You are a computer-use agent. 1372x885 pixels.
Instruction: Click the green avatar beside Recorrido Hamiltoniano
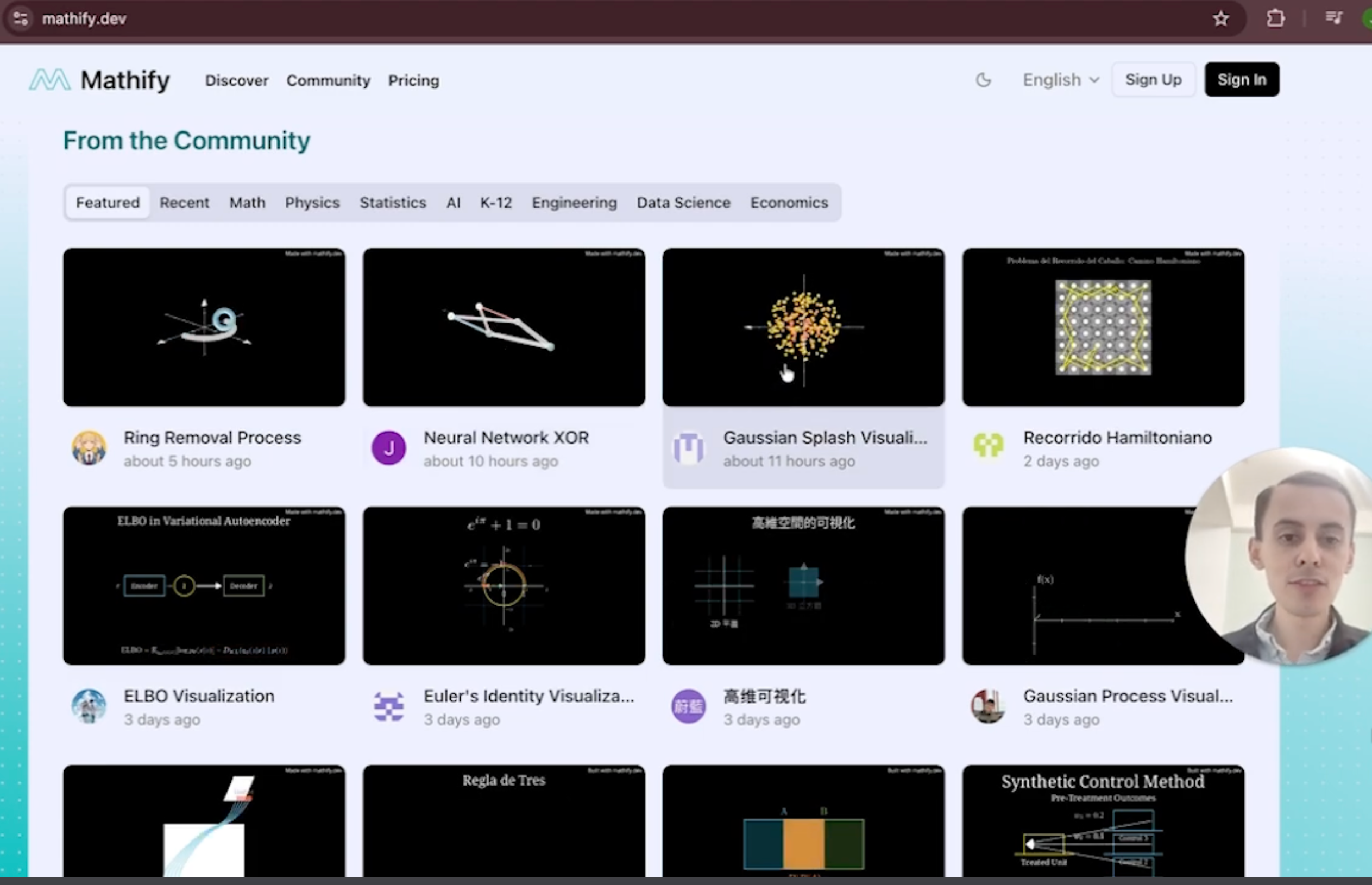coord(988,446)
